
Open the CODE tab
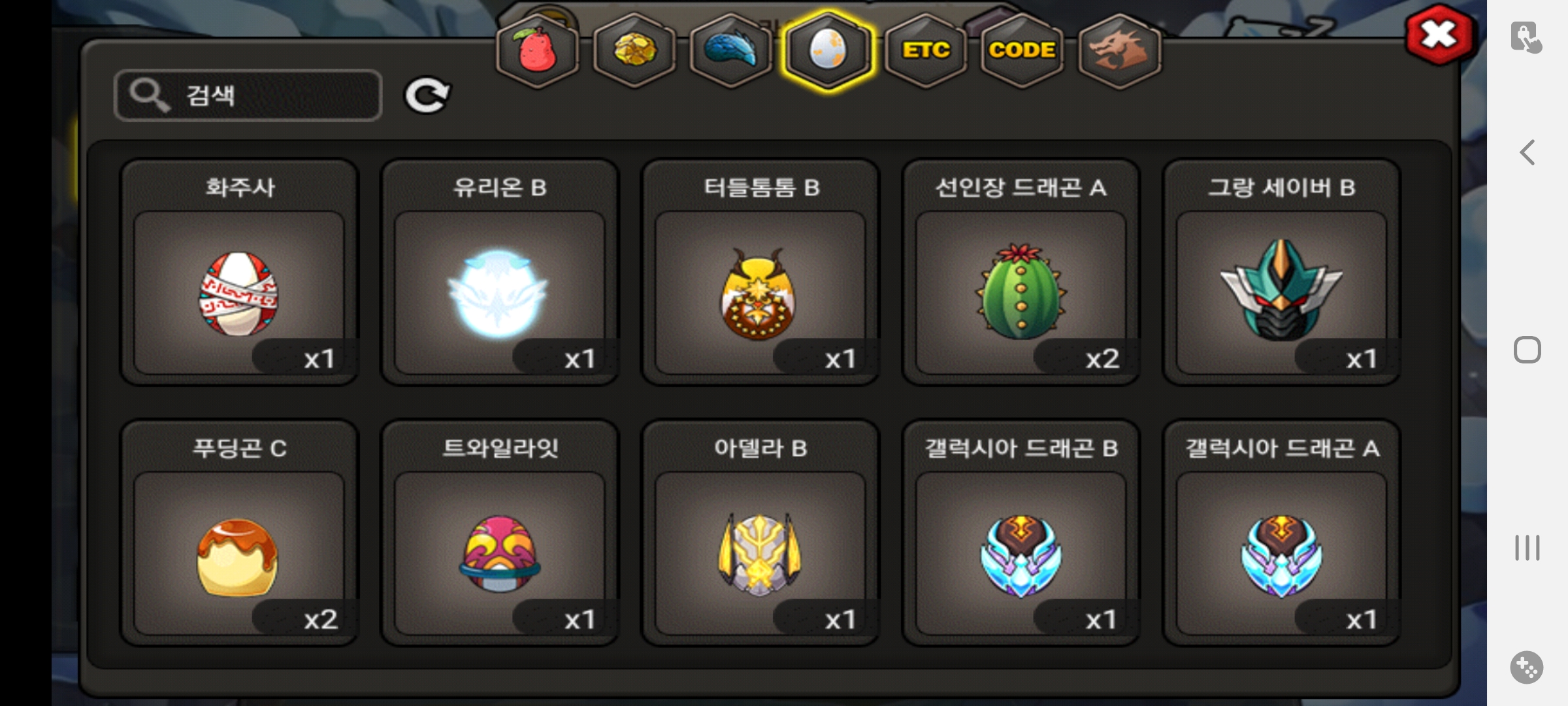[1022, 50]
